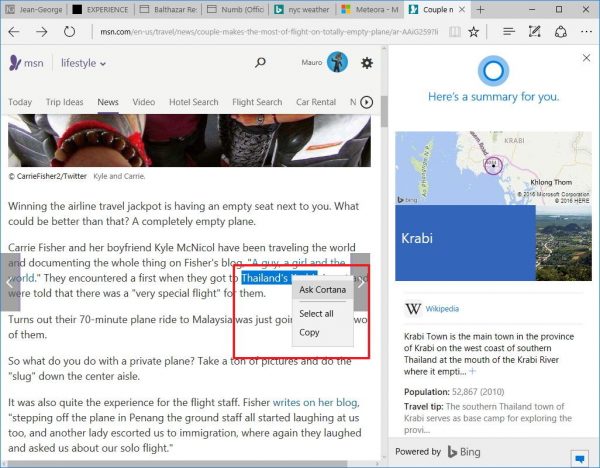This screenshot has height=468, width=600.
Task: Go forward to the next page
Action: coord(42,32)
